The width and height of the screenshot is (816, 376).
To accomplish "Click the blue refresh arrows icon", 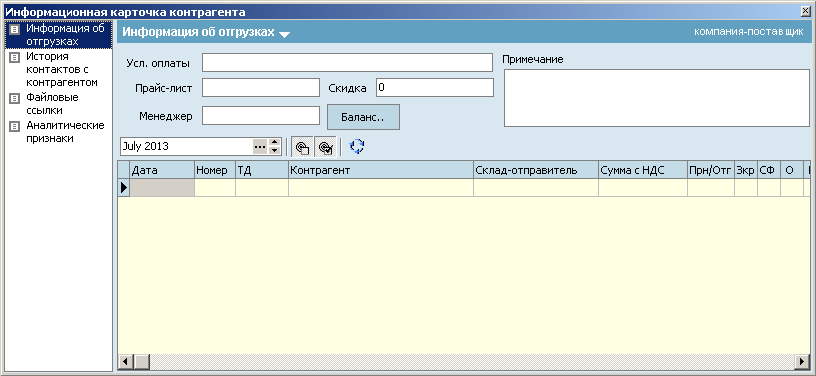I will [357, 147].
